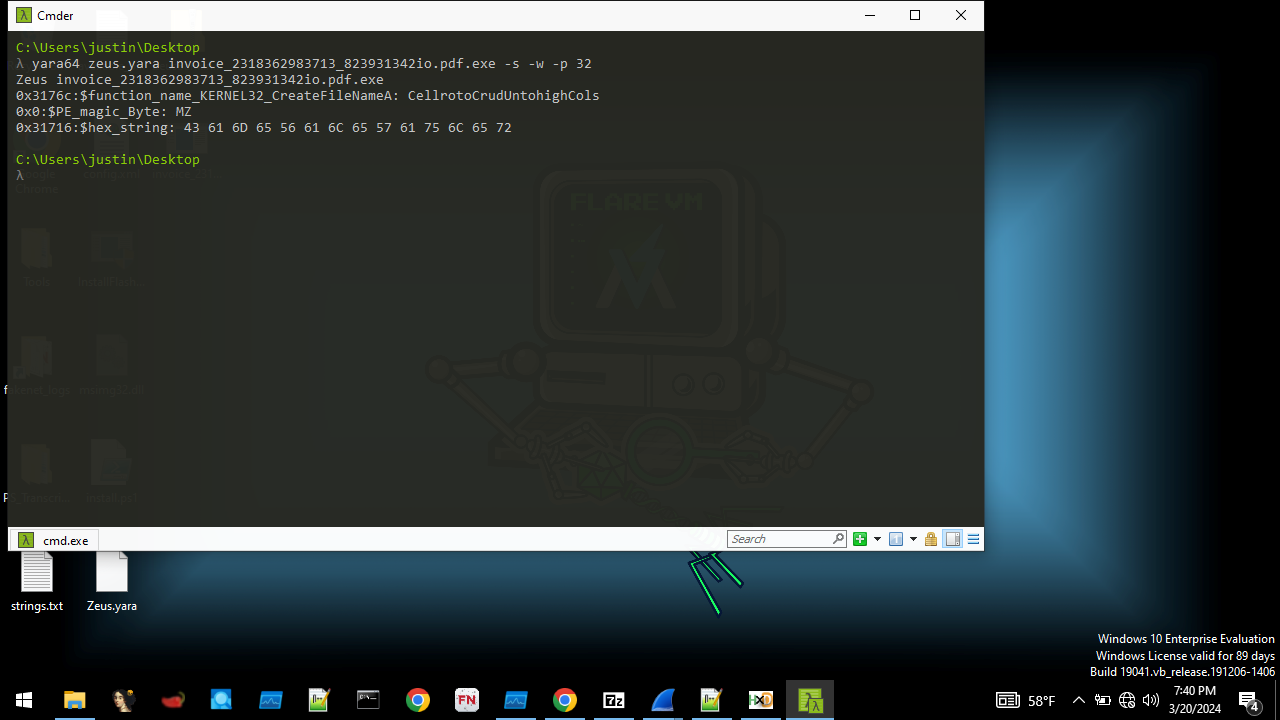This screenshot has width=1280, height=720.
Task: Toggle the gold padlock icon in Cmder
Action: [931, 539]
